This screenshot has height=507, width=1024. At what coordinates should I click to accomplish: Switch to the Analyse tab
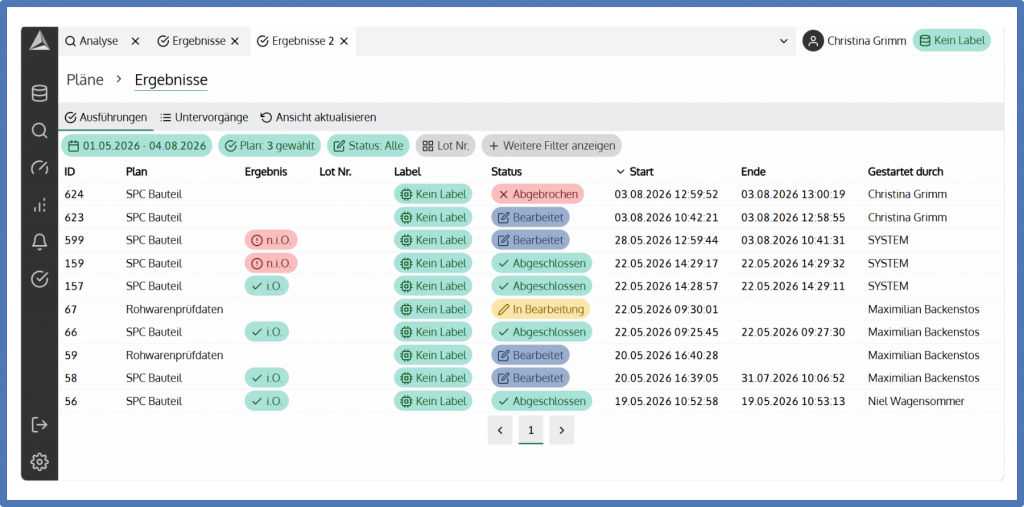click(91, 41)
